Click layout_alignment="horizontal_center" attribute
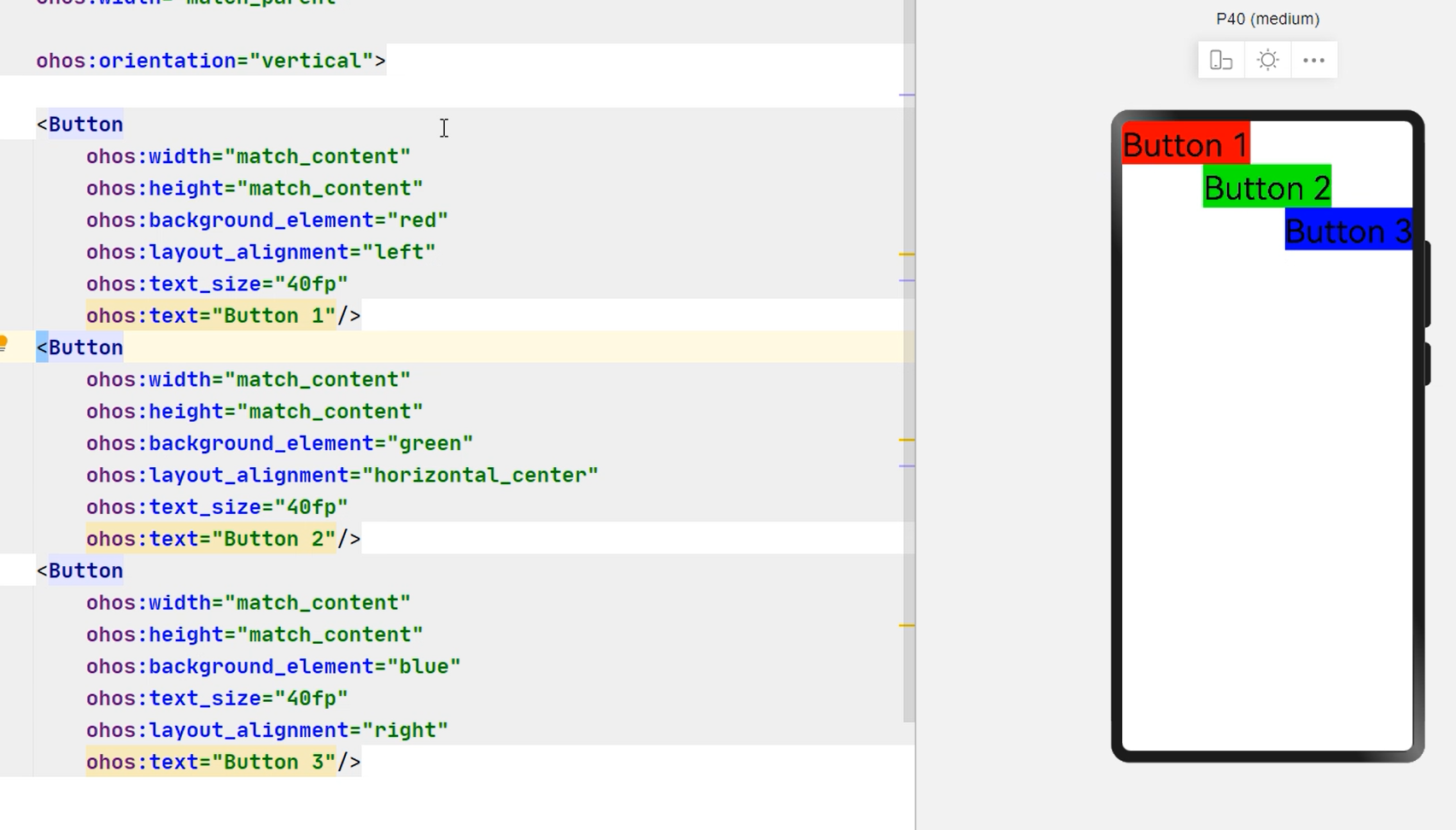1456x830 pixels. click(x=342, y=475)
